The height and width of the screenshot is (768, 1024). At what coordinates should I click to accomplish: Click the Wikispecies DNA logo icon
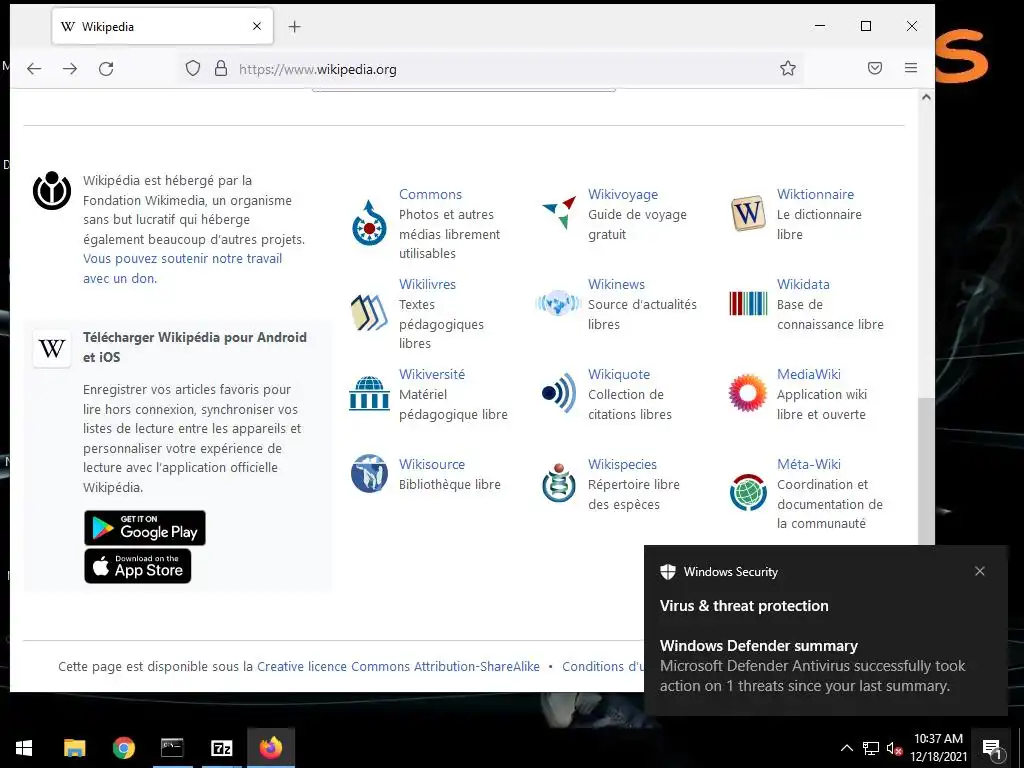click(x=558, y=483)
